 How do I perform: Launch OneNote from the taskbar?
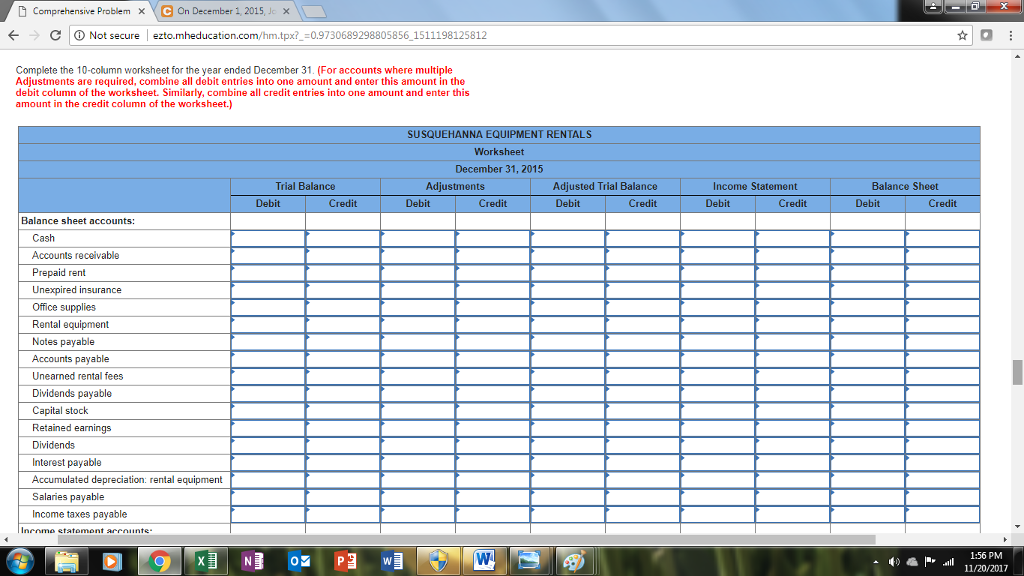coord(252,559)
